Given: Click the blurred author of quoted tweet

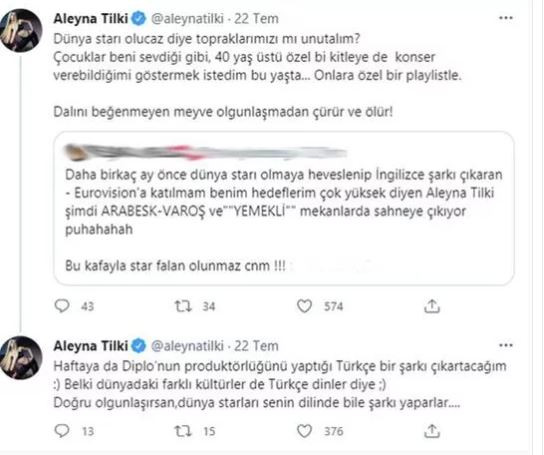Looking at the screenshot, I should (206, 153).
